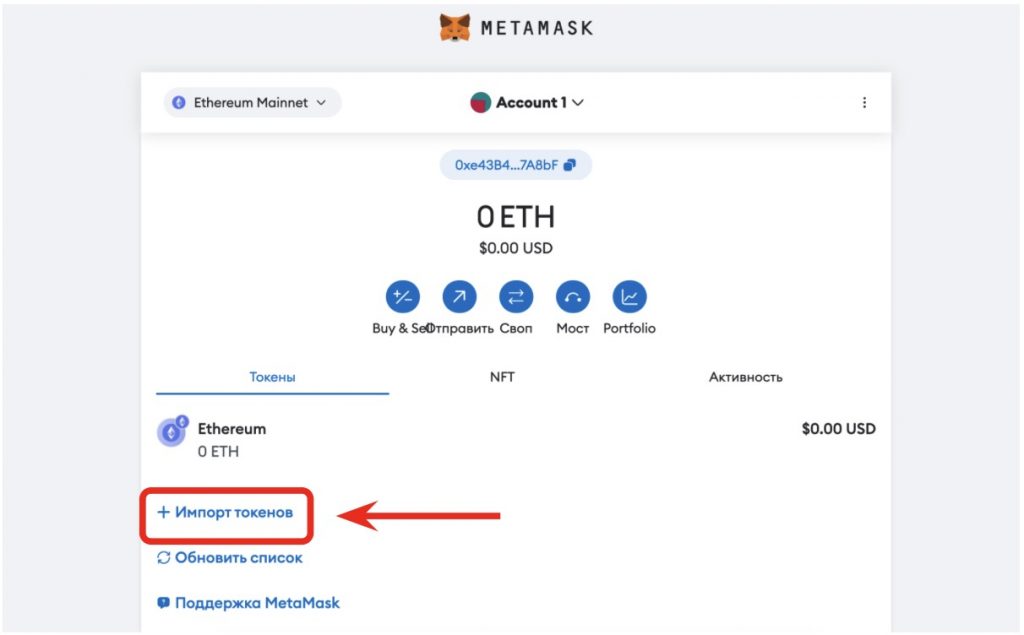Click the Ethereum token logo icon
Image resolution: width=1024 pixels, height=635 pixels.
pos(172,431)
